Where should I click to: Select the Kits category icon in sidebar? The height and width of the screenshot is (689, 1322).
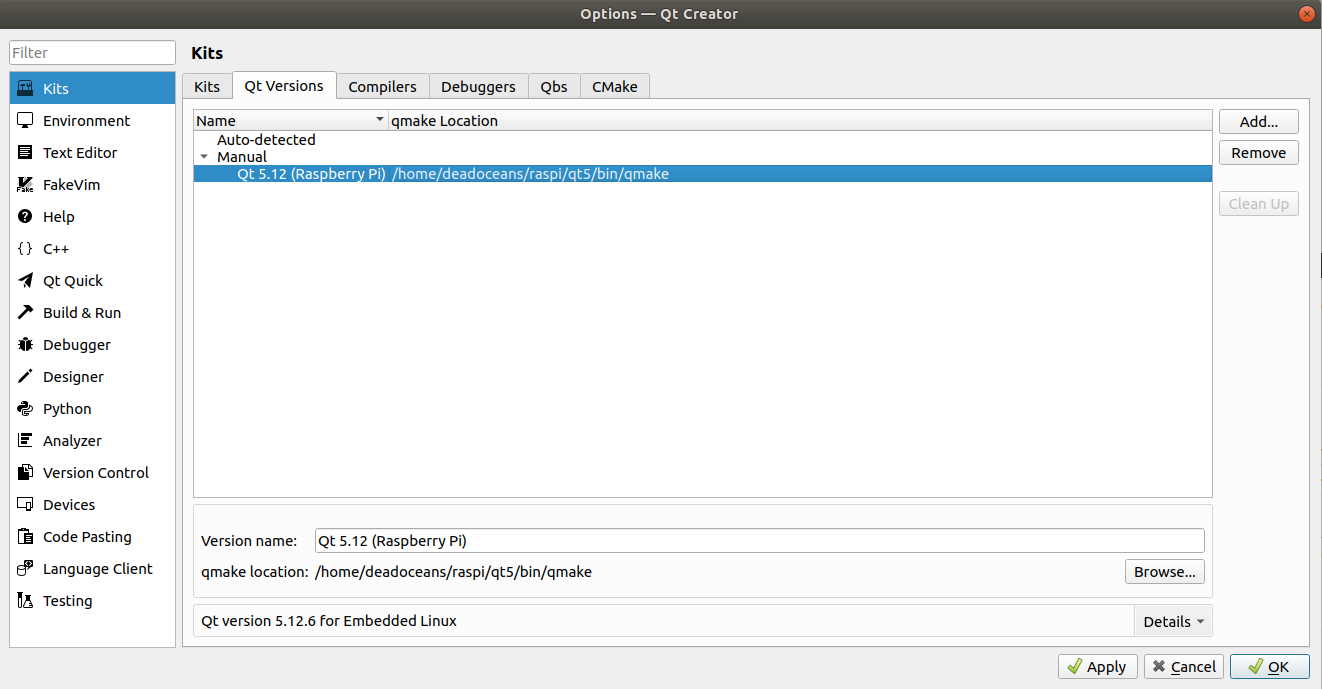coord(25,89)
